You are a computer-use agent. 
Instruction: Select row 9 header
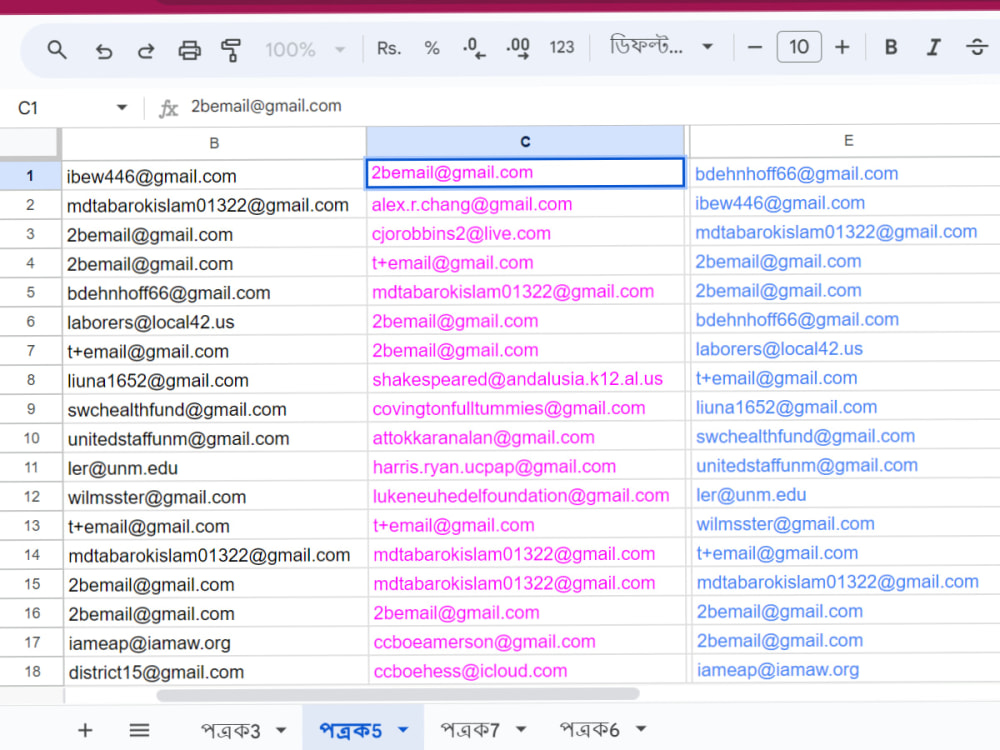point(31,409)
